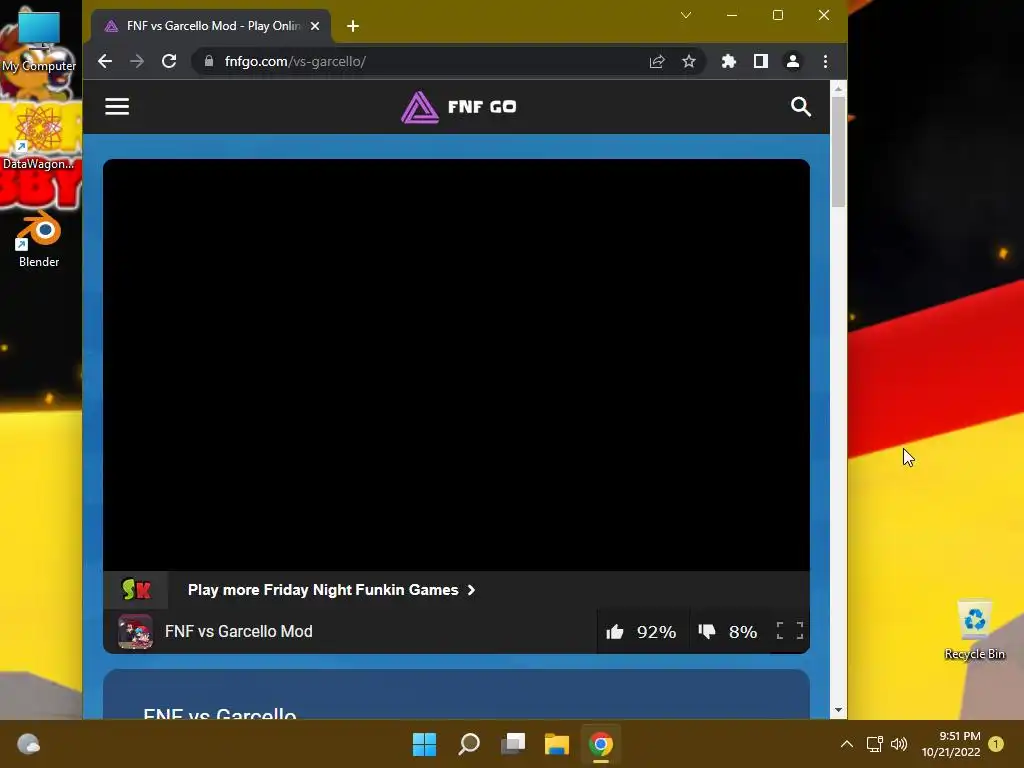Expand the Play more Friday Night Funkin Games chevron
The image size is (1024, 768).
[472, 590]
